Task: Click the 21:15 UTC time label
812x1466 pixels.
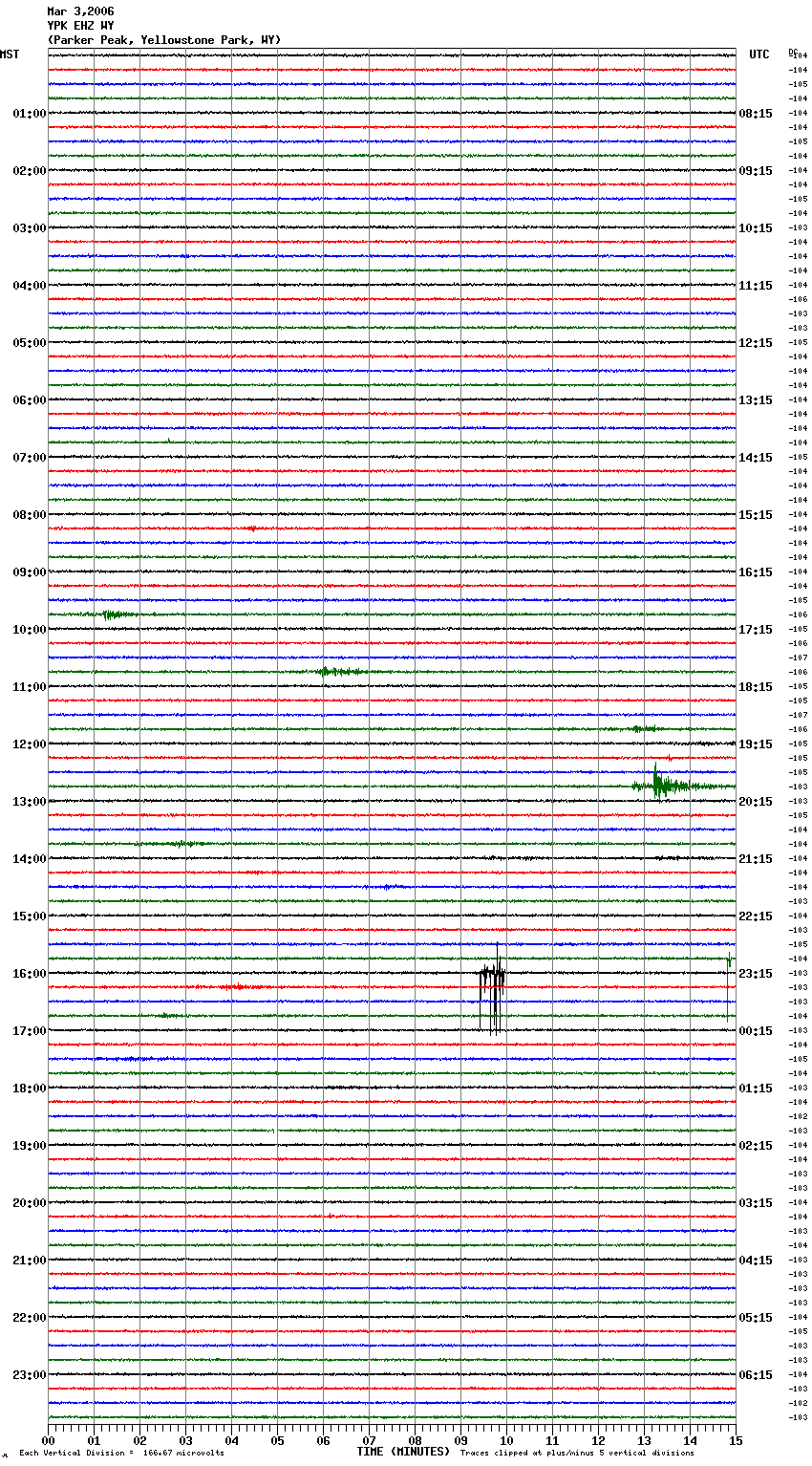Action: (756, 859)
